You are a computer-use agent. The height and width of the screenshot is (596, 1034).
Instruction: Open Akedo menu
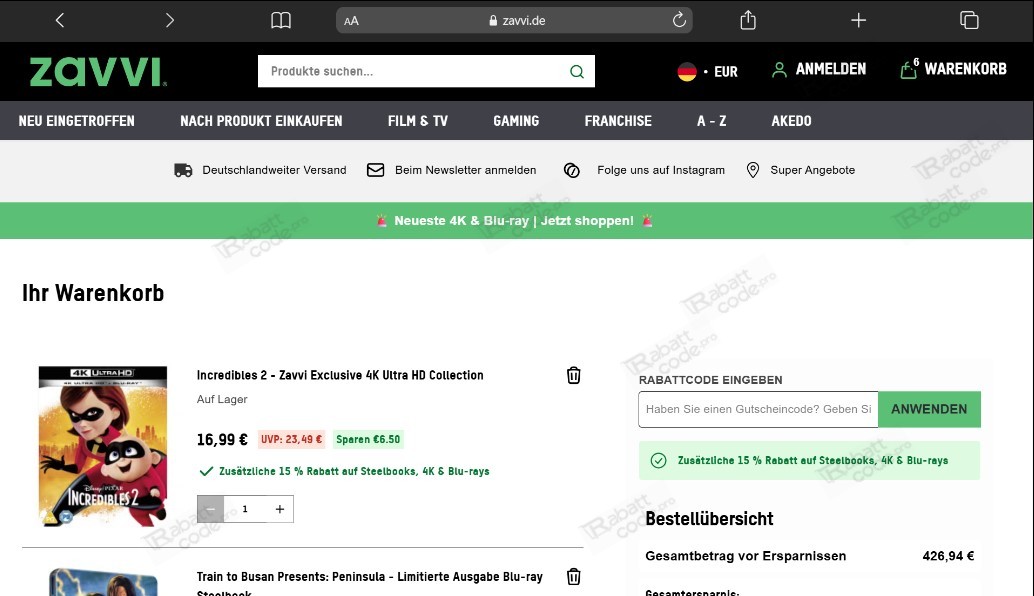(791, 121)
